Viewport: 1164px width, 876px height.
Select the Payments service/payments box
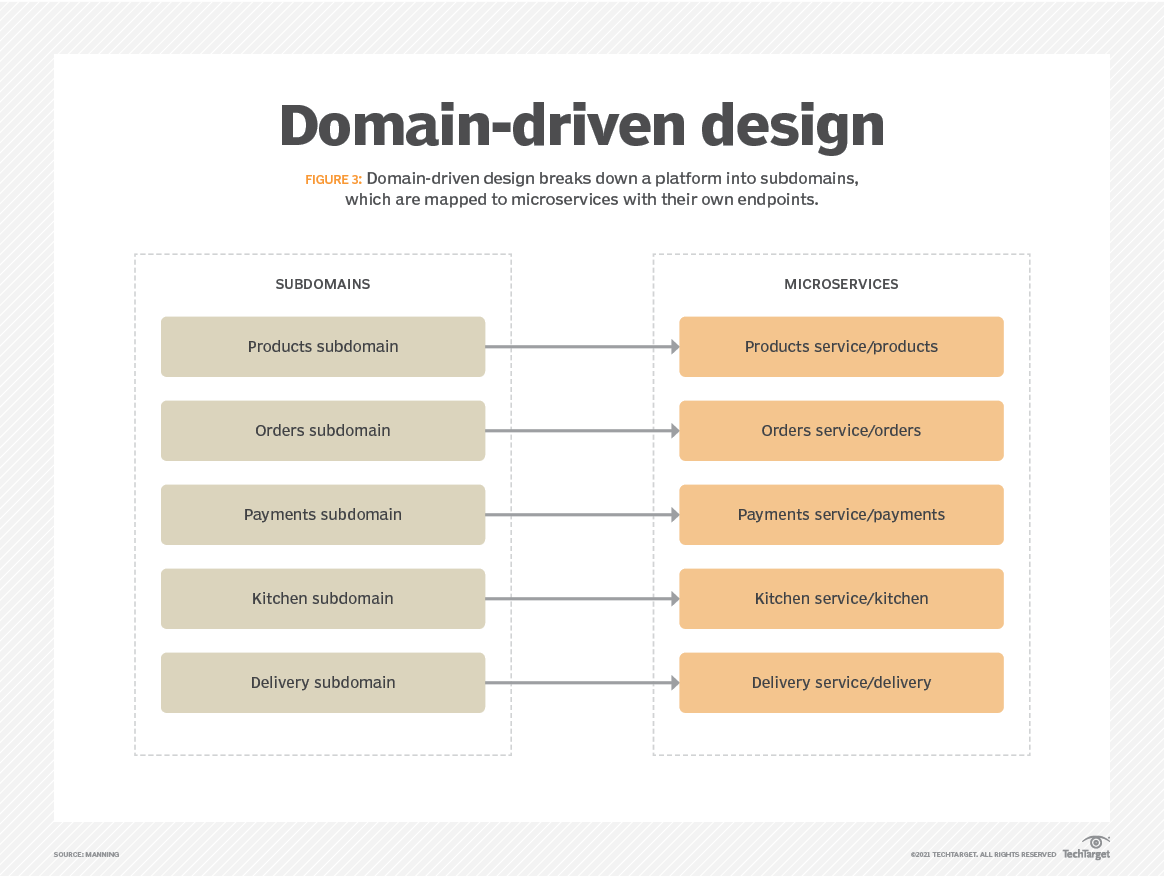coord(841,514)
